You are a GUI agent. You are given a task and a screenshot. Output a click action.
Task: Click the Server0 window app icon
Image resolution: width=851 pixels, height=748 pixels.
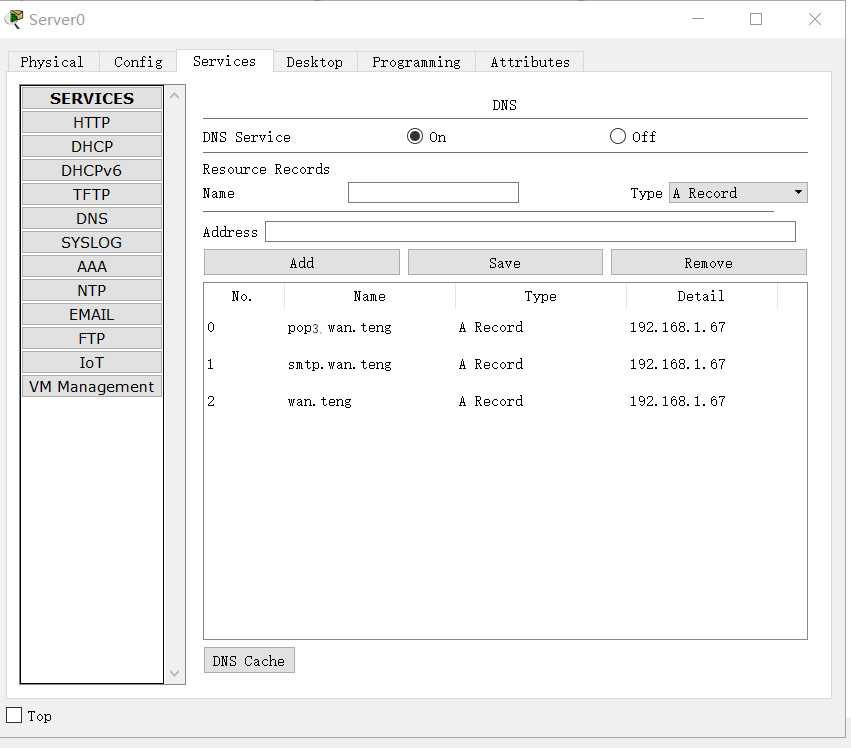tap(15, 20)
